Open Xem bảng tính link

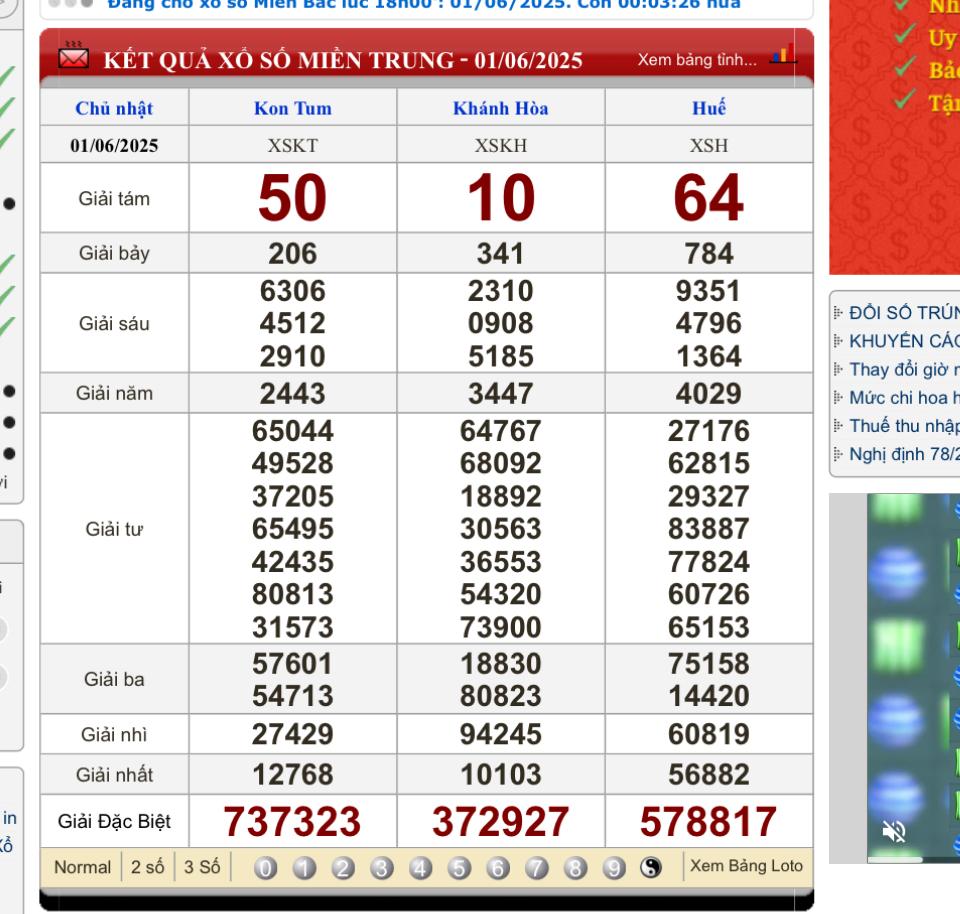tap(697, 59)
